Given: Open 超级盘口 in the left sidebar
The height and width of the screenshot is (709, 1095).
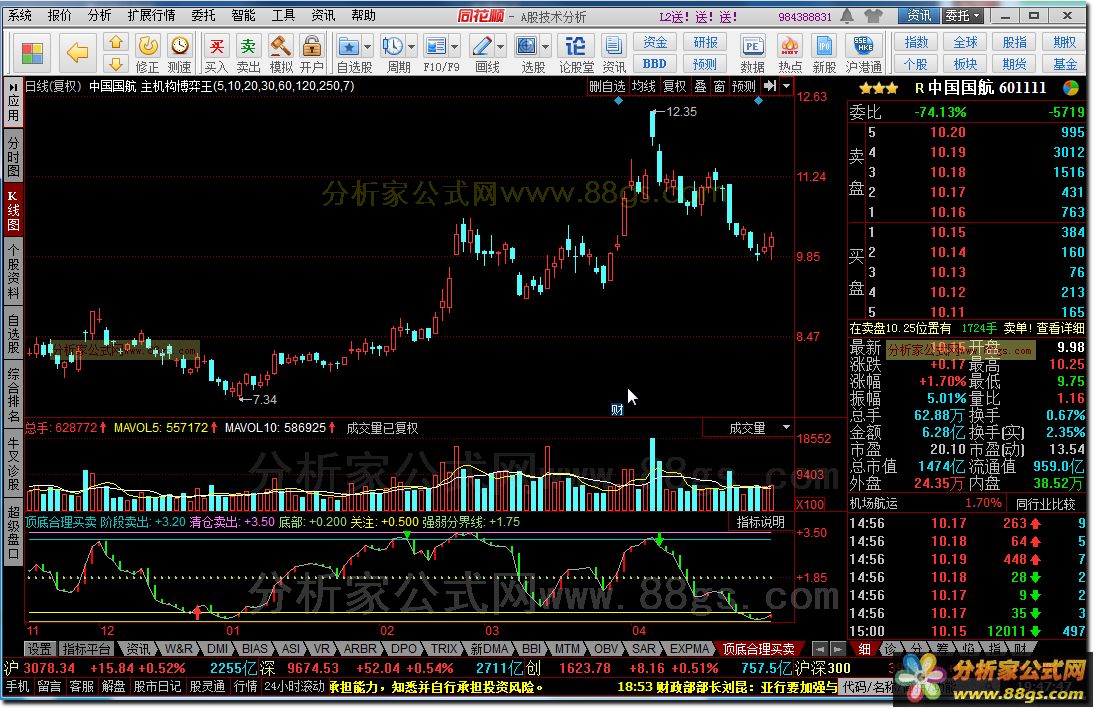Looking at the screenshot, I should 13,534.
